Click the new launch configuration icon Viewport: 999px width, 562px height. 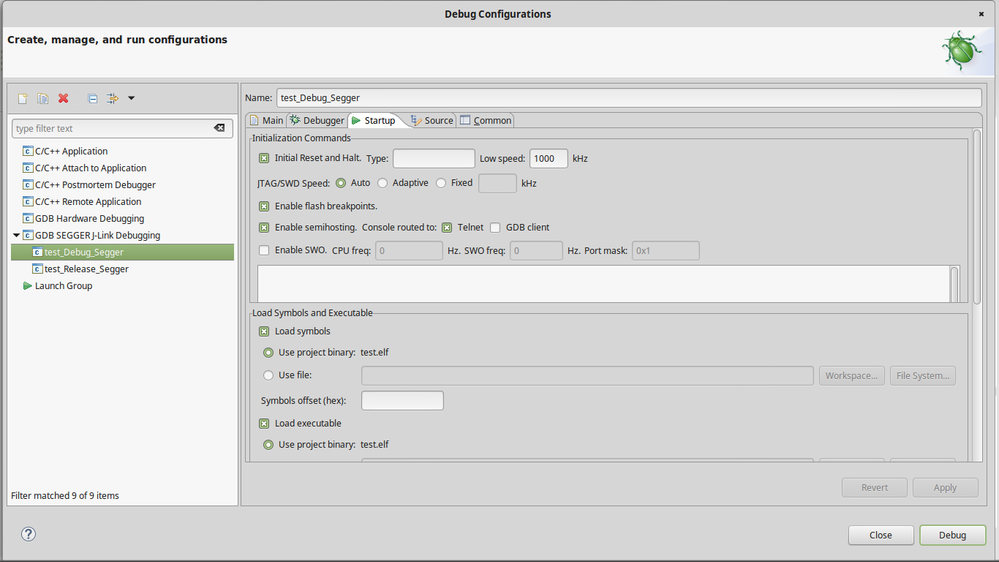coord(23,98)
